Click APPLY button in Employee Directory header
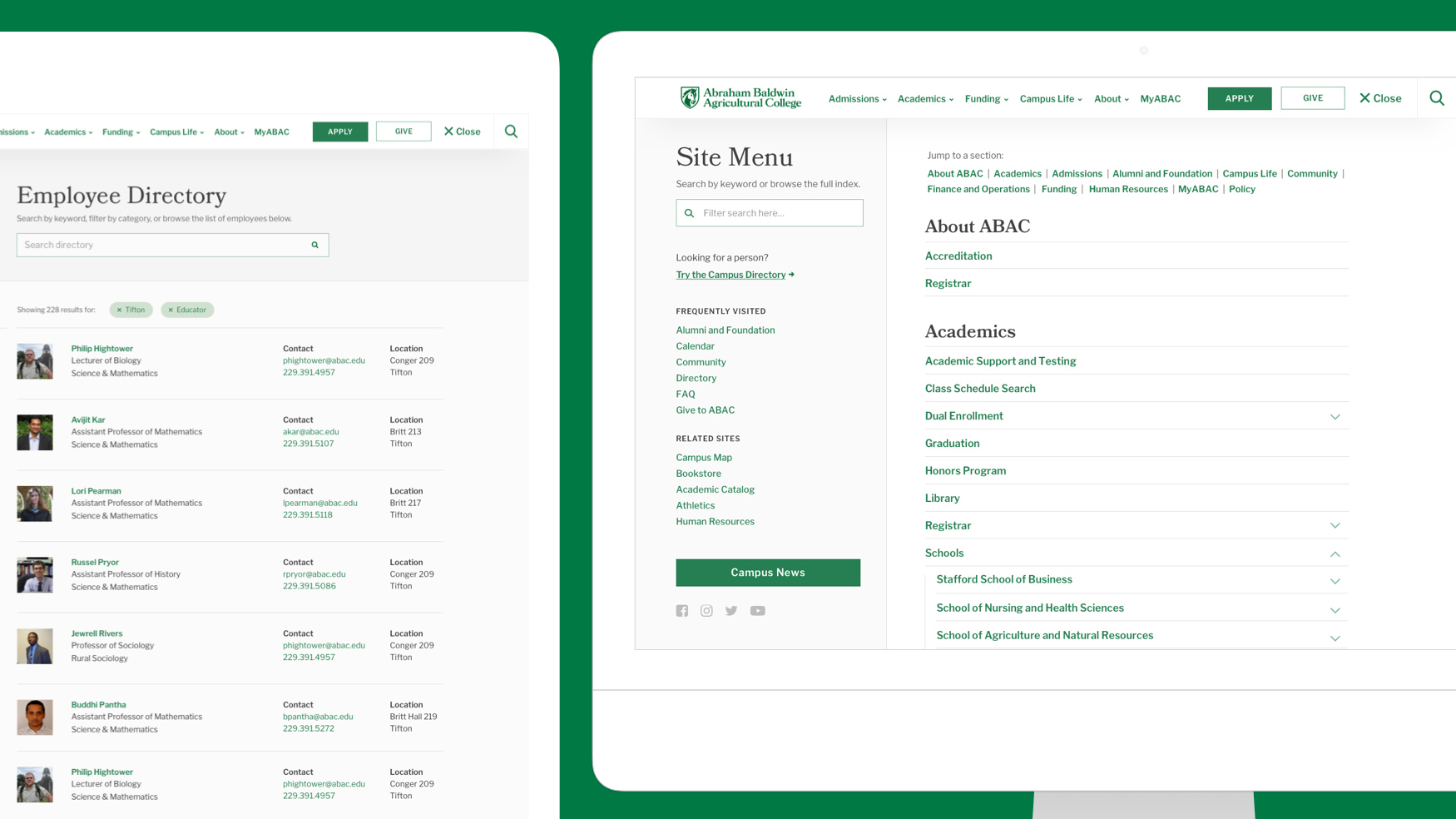1456x819 pixels. 339,132
